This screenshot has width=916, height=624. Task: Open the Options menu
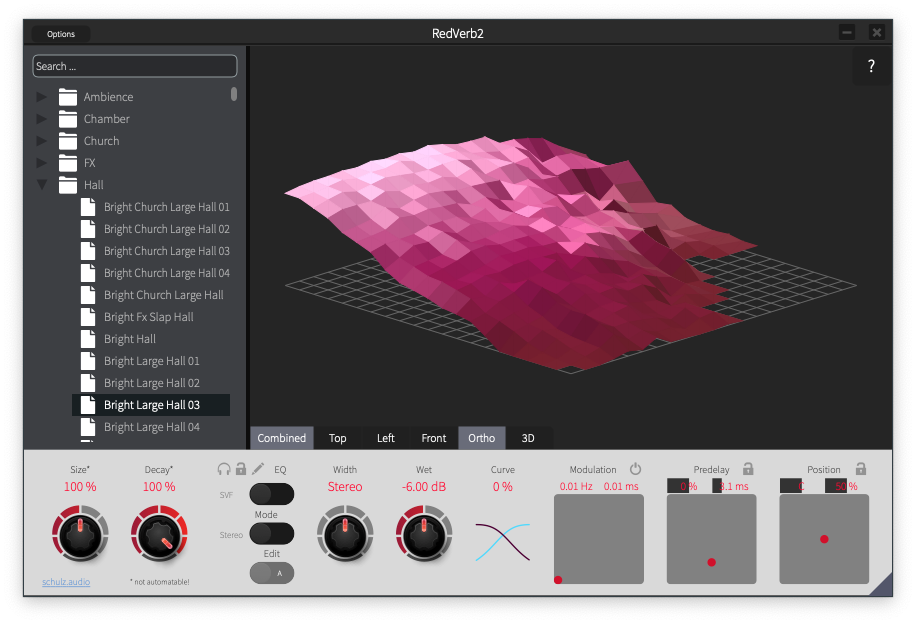click(59, 33)
